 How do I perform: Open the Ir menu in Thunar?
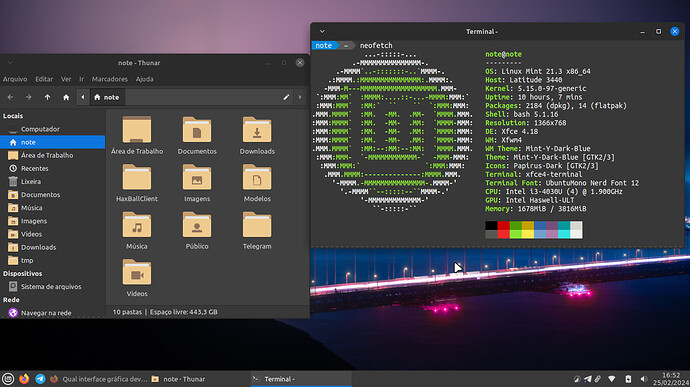81,79
